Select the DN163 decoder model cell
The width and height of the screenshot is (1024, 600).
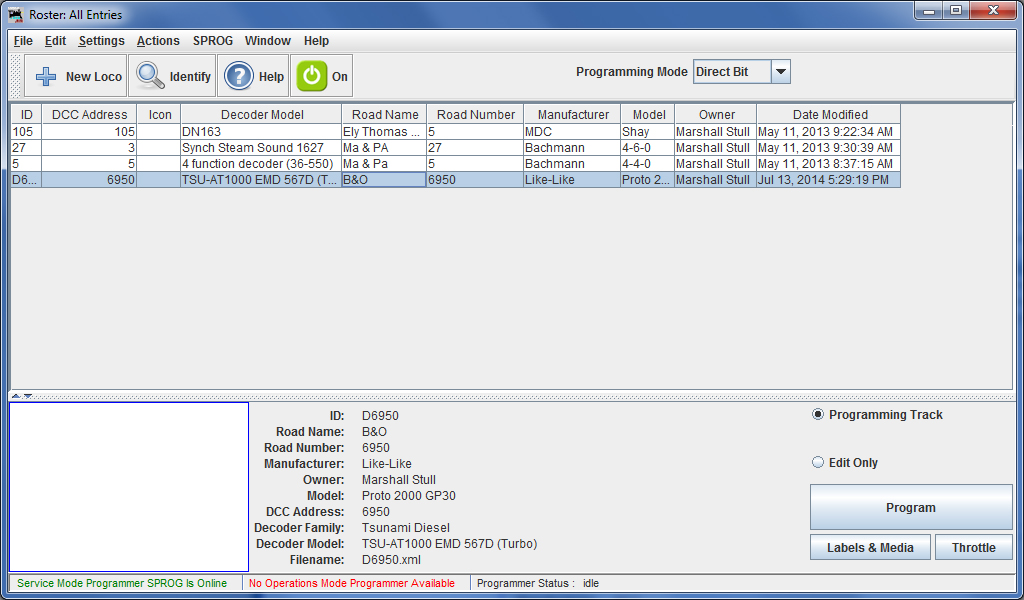coord(261,131)
